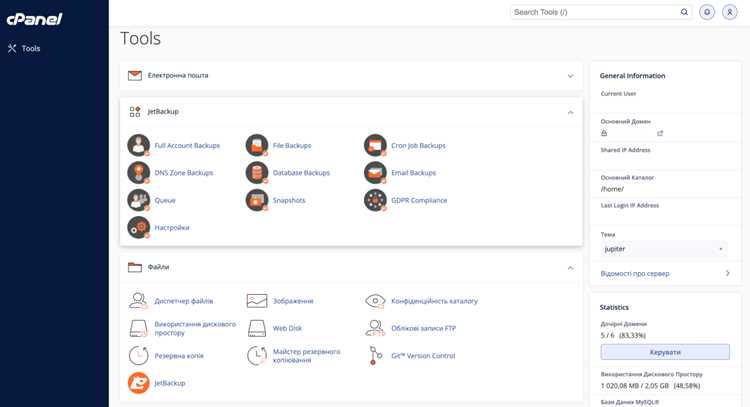Open Конфіденційність каталогу eye icon

click(x=375, y=301)
